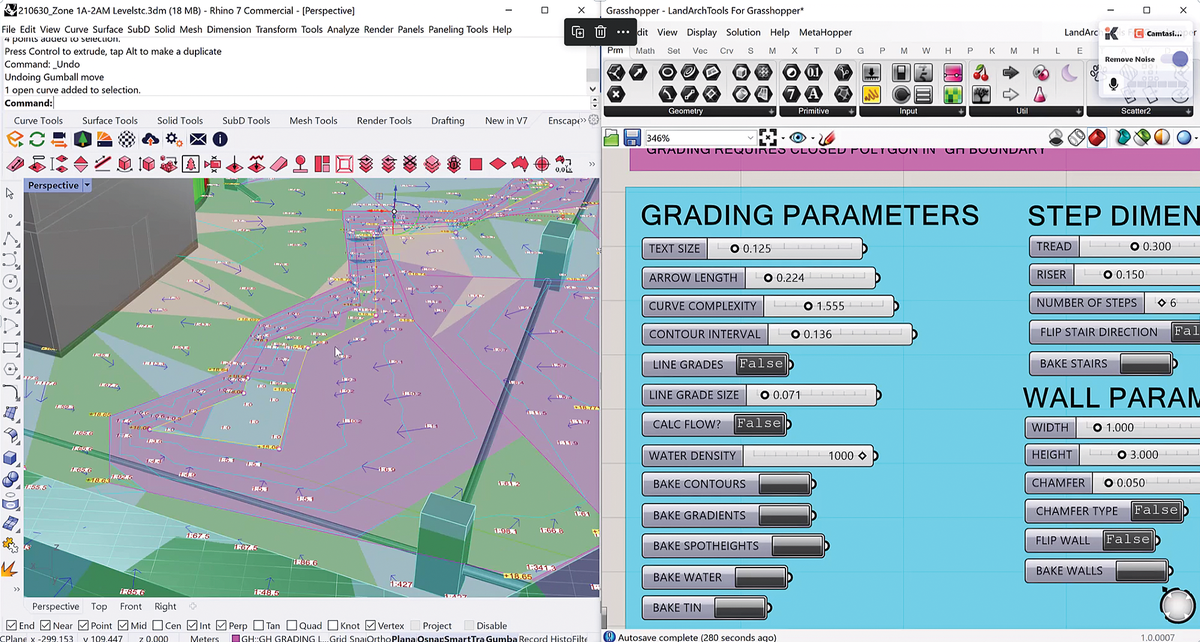1200x642 pixels.
Task: Open the Perspective viewport dropdown arrow
Action: 88,185
